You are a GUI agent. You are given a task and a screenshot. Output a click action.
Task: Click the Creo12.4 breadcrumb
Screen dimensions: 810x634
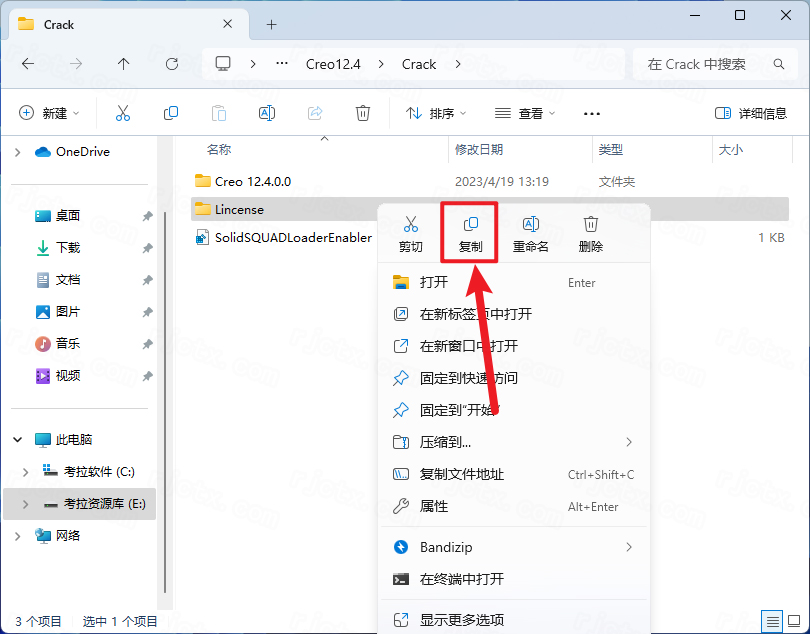(x=333, y=64)
